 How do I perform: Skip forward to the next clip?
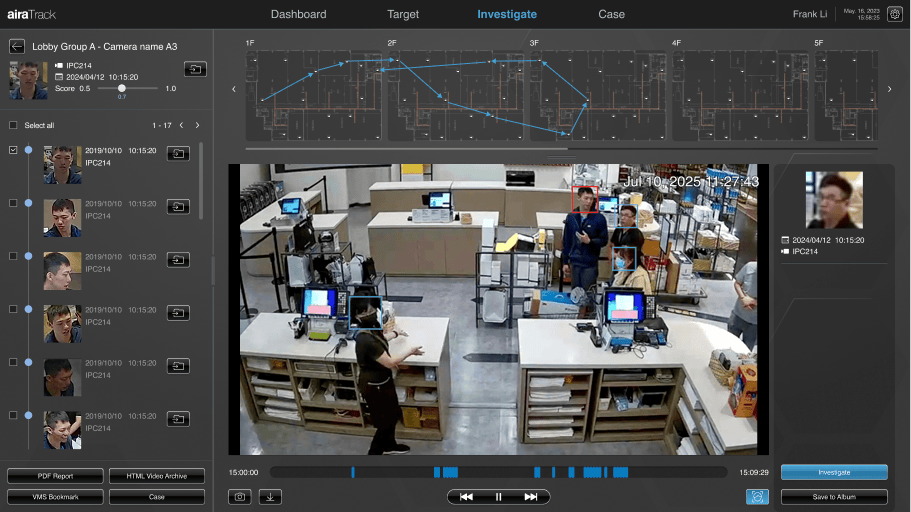point(530,496)
